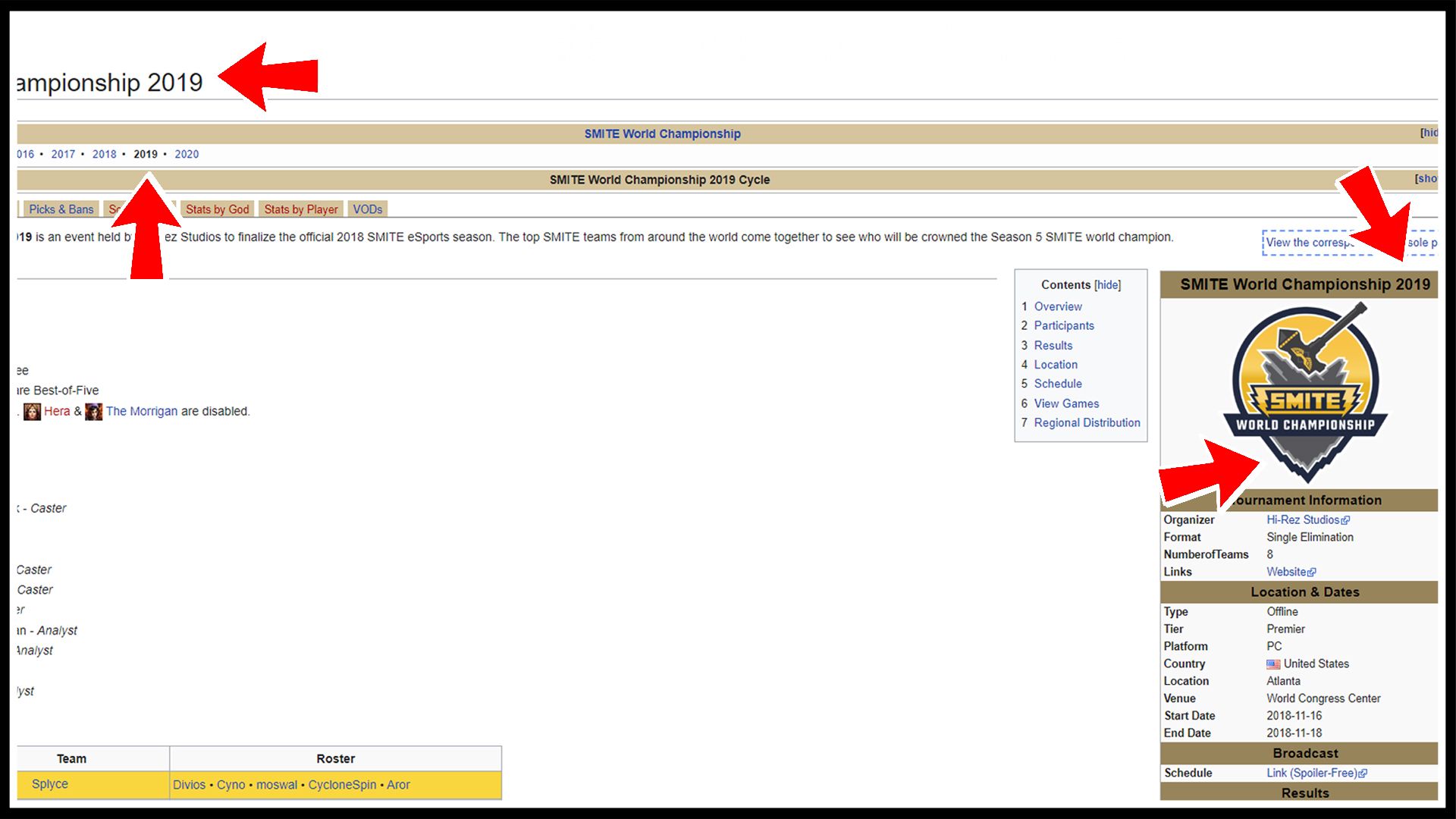Click external link icon next to Website
Screen dimensions: 1456x819
(x=1312, y=573)
